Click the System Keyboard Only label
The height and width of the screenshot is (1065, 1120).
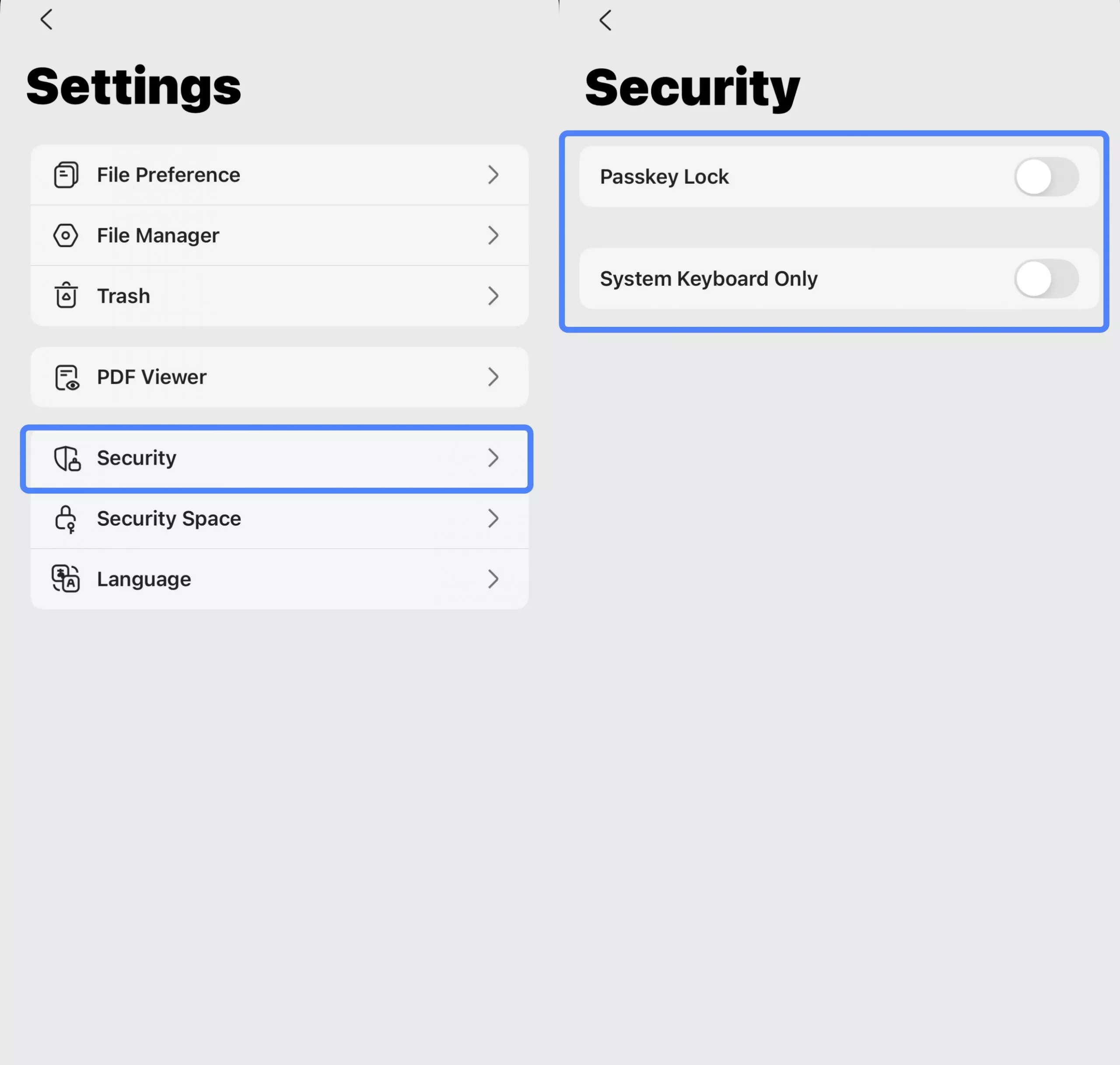tap(708, 279)
